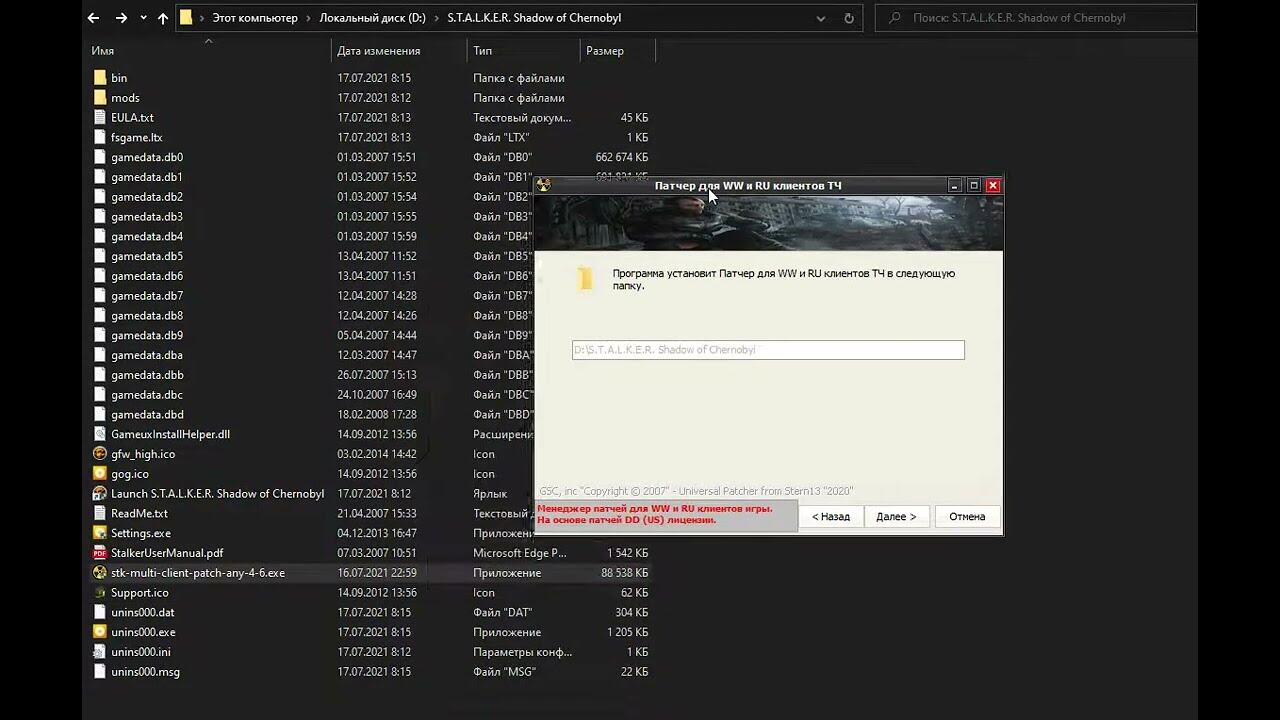
Task: Click the Отмена button
Action: (967, 517)
